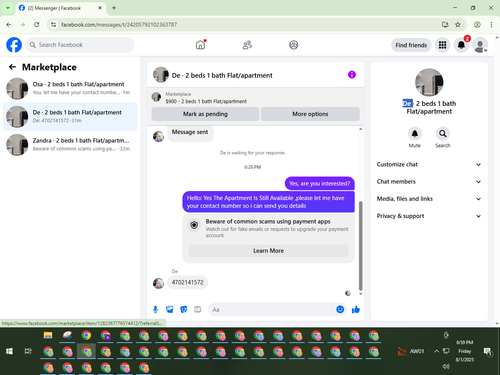The height and width of the screenshot is (375, 500).
Task: Open the account profile avatar menu
Action: pos(480,45)
